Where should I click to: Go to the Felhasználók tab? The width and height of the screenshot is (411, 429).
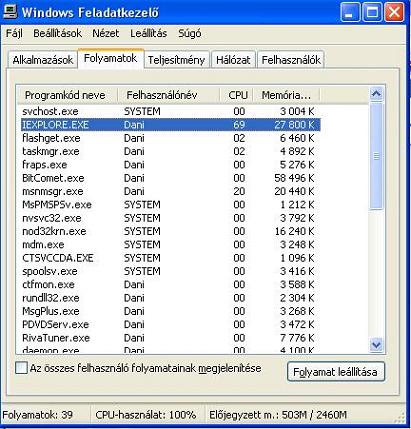(x=291, y=60)
